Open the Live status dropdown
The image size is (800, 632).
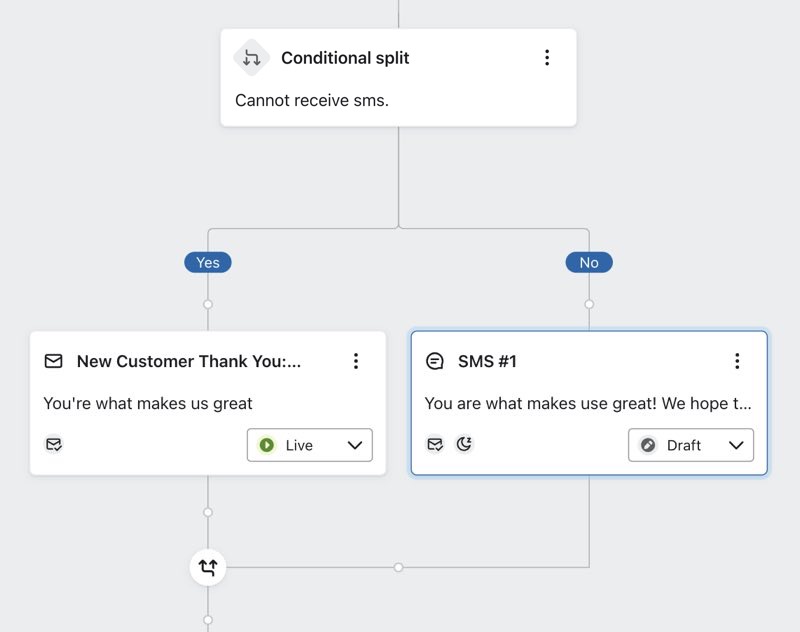tap(310, 445)
